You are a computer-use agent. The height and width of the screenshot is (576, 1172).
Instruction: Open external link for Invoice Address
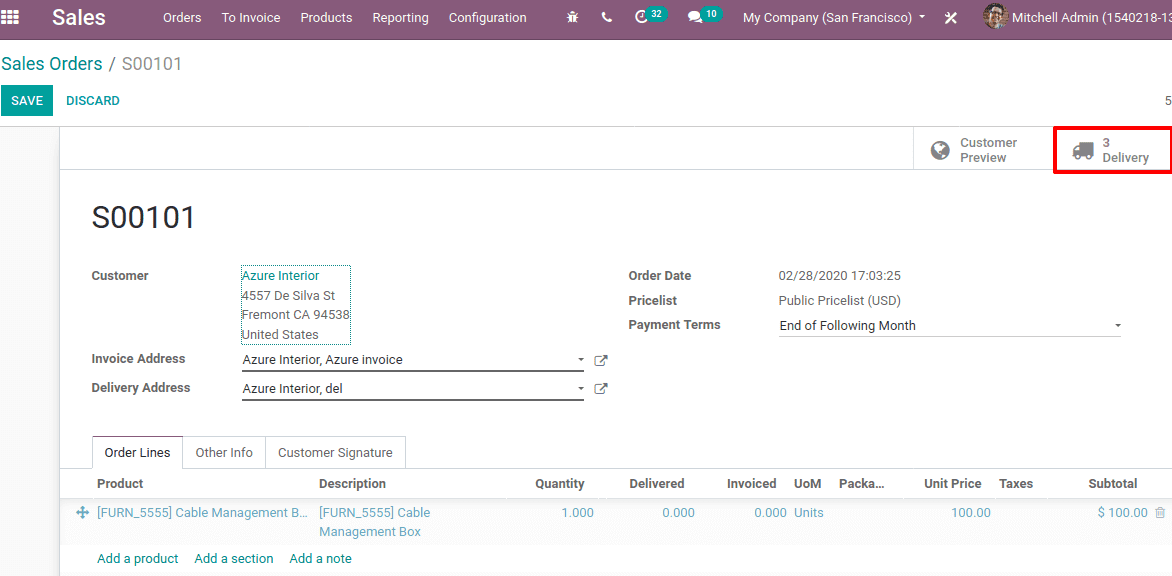[600, 360]
